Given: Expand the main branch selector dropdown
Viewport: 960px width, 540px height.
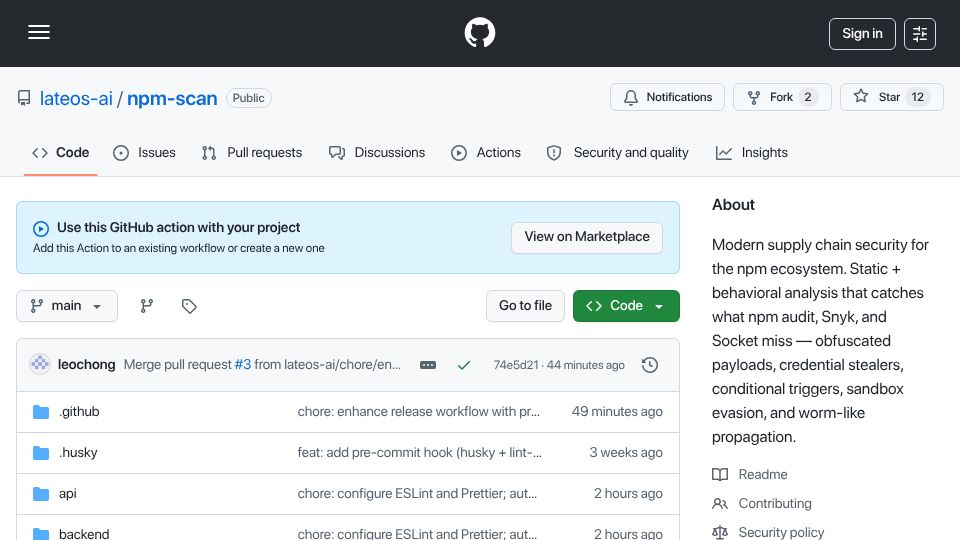Looking at the screenshot, I should (x=67, y=306).
